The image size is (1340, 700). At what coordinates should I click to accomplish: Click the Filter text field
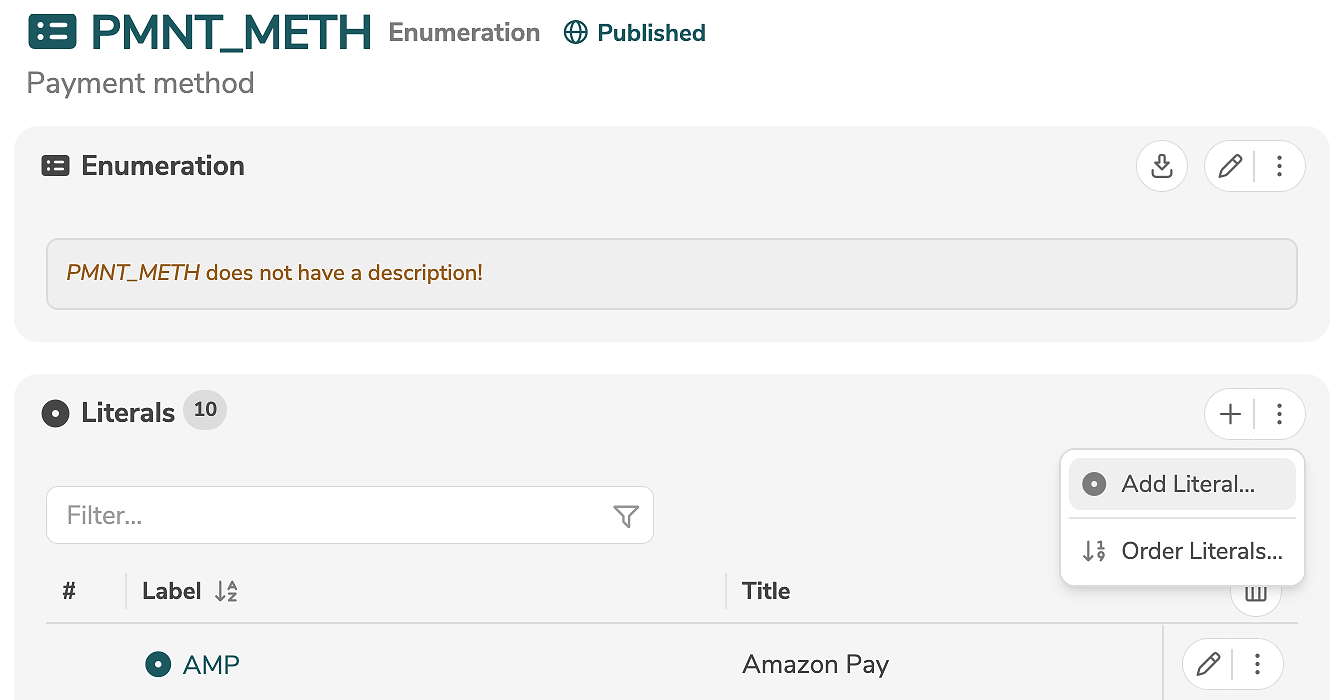(330, 516)
